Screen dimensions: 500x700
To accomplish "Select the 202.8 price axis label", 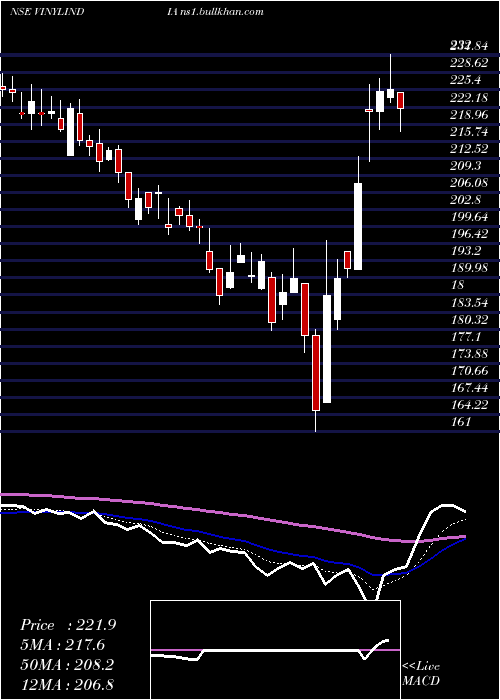I will click(x=466, y=200).
